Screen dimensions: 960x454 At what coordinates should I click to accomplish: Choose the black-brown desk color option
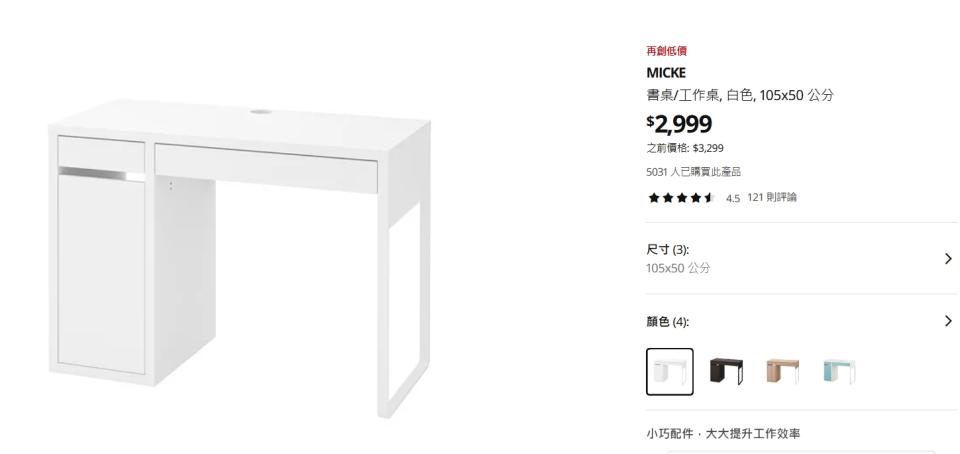pos(726,372)
